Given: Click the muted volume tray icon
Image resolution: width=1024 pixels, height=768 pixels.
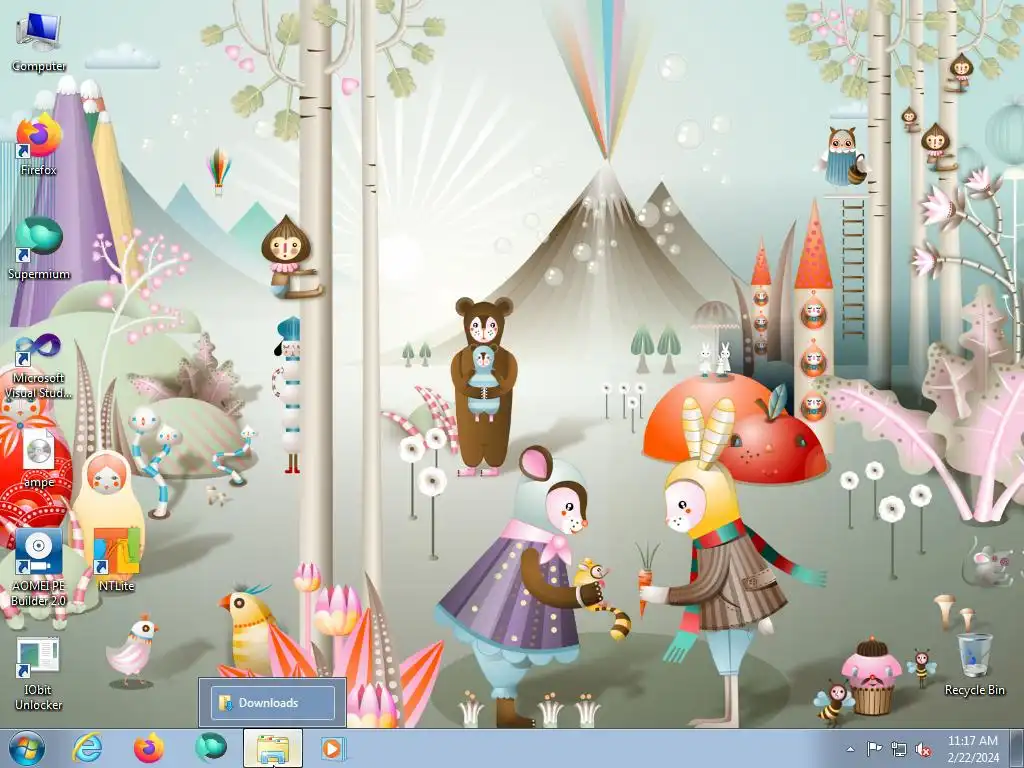Looking at the screenshot, I should coord(923,749).
